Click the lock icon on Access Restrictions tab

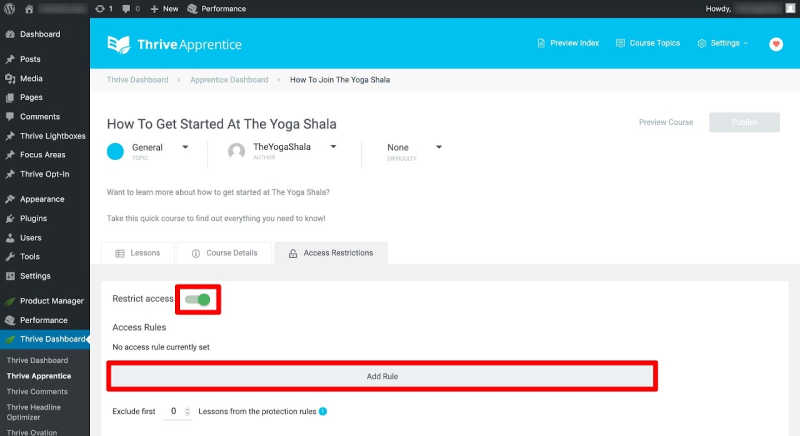[x=293, y=253]
